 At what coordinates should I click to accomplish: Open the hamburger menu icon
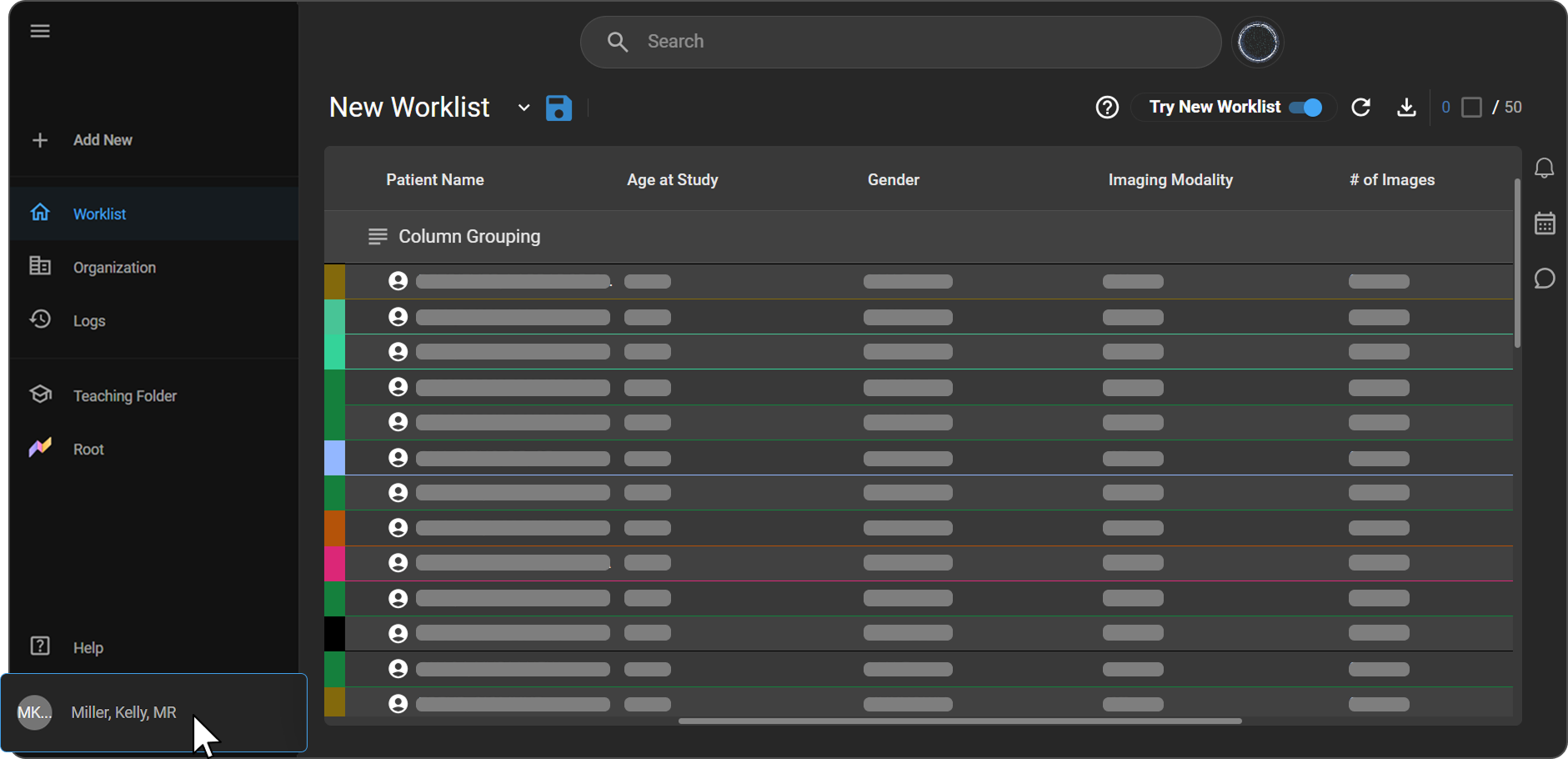point(40,31)
